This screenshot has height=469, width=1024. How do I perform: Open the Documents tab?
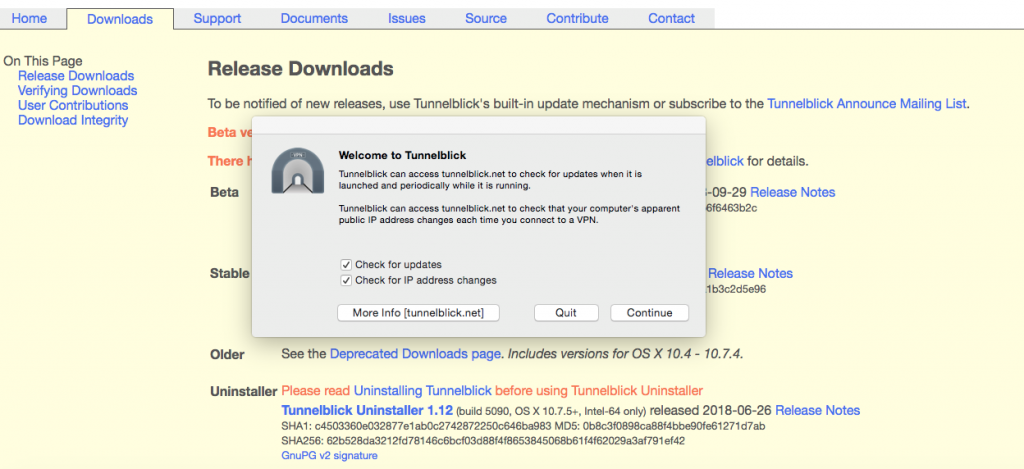coord(314,18)
